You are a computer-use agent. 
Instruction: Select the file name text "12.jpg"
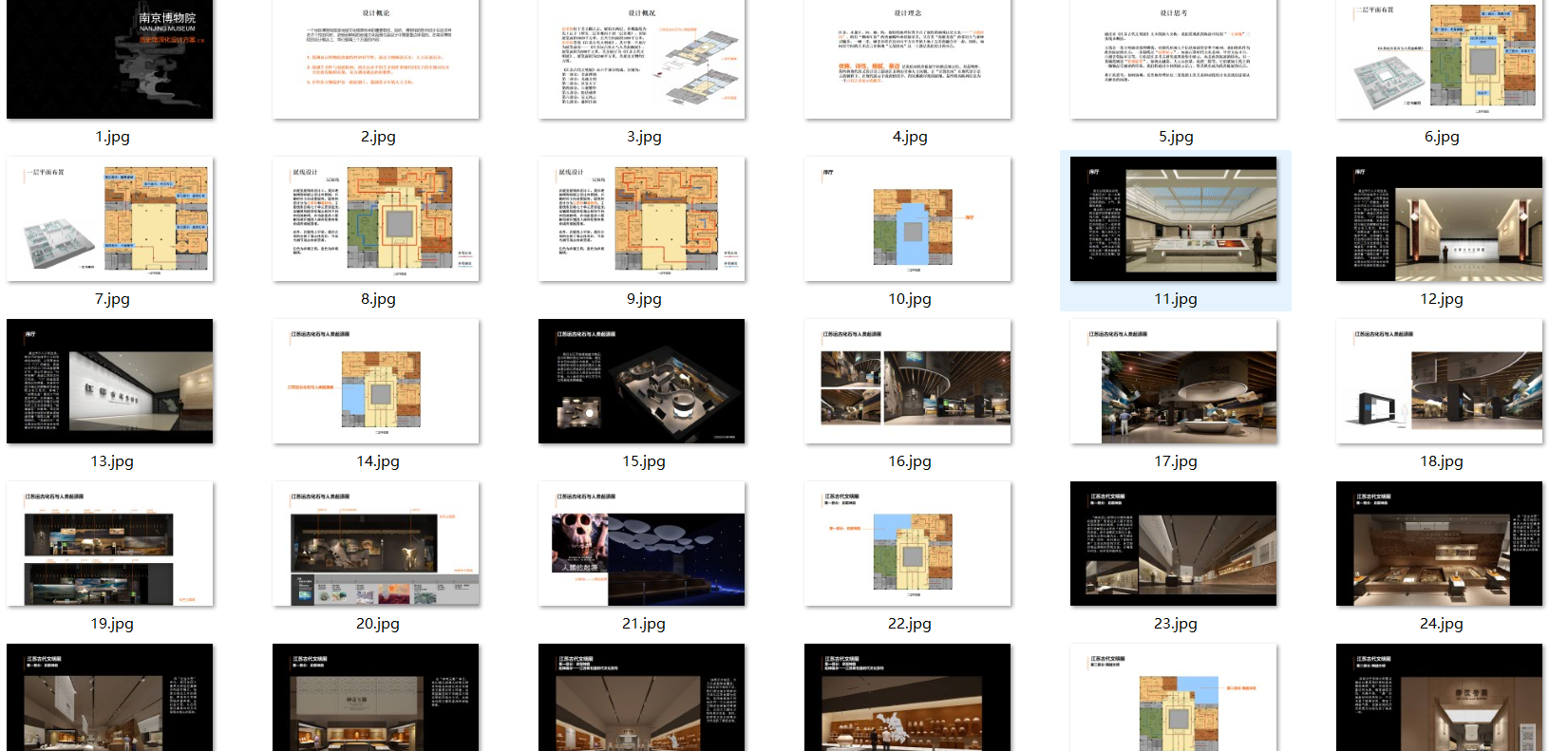click(x=1442, y=299)
